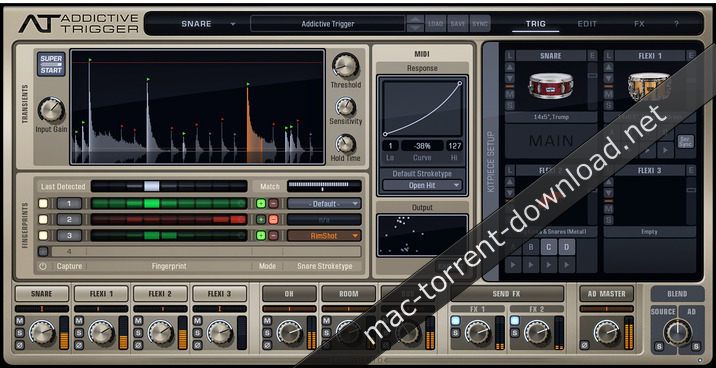
Task: Solo the FX 2 send channel
Action: (515, 333)
